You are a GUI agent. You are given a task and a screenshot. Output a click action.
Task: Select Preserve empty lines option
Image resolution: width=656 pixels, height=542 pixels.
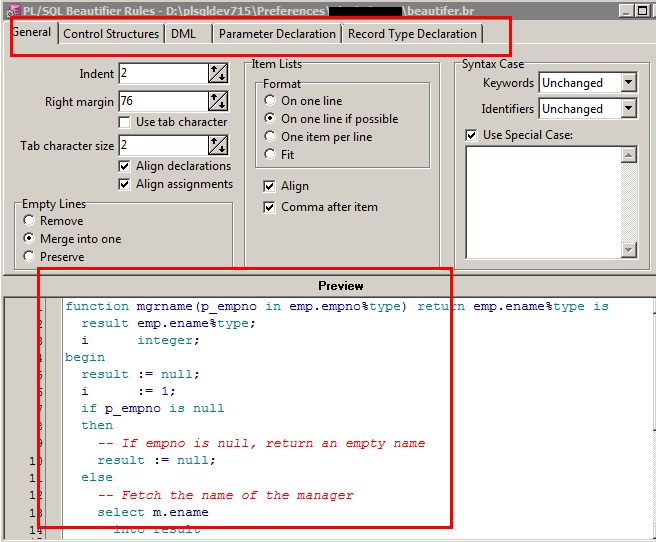pos(29,256)
